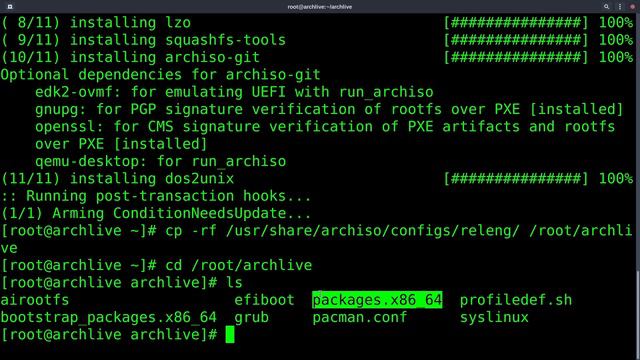Click 'installing dos2unix' line
The width and height of the screenshot is (640, 360).
[x=117, y=179]
